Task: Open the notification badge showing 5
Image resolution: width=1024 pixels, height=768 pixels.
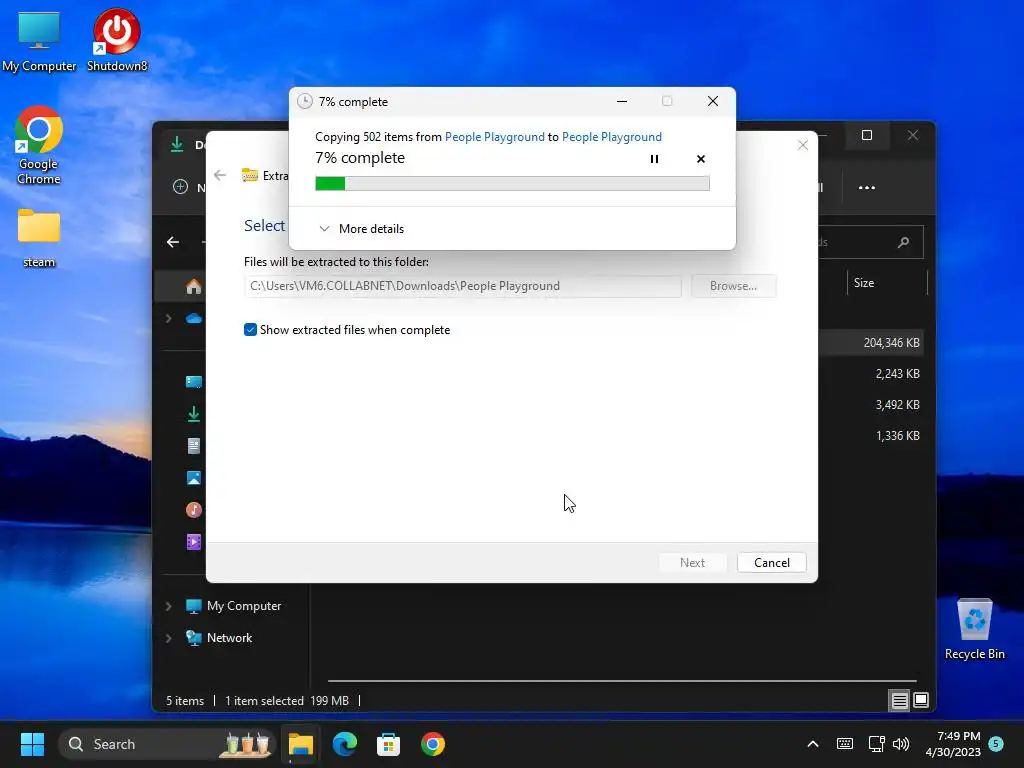Action: tap(996, 743)
